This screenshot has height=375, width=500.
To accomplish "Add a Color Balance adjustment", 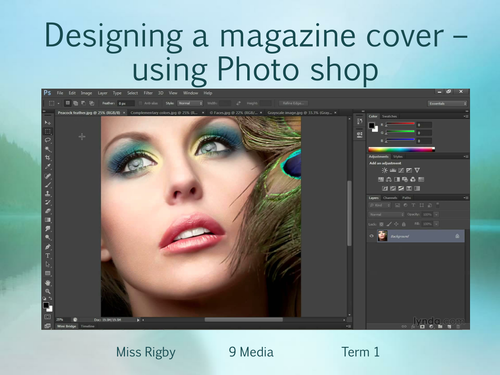I will coord(389,179).
